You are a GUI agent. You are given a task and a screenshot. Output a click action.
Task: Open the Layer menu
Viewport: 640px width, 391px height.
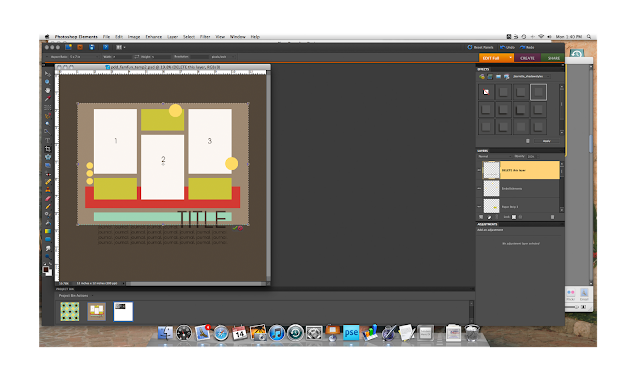[x=172, y=37]
